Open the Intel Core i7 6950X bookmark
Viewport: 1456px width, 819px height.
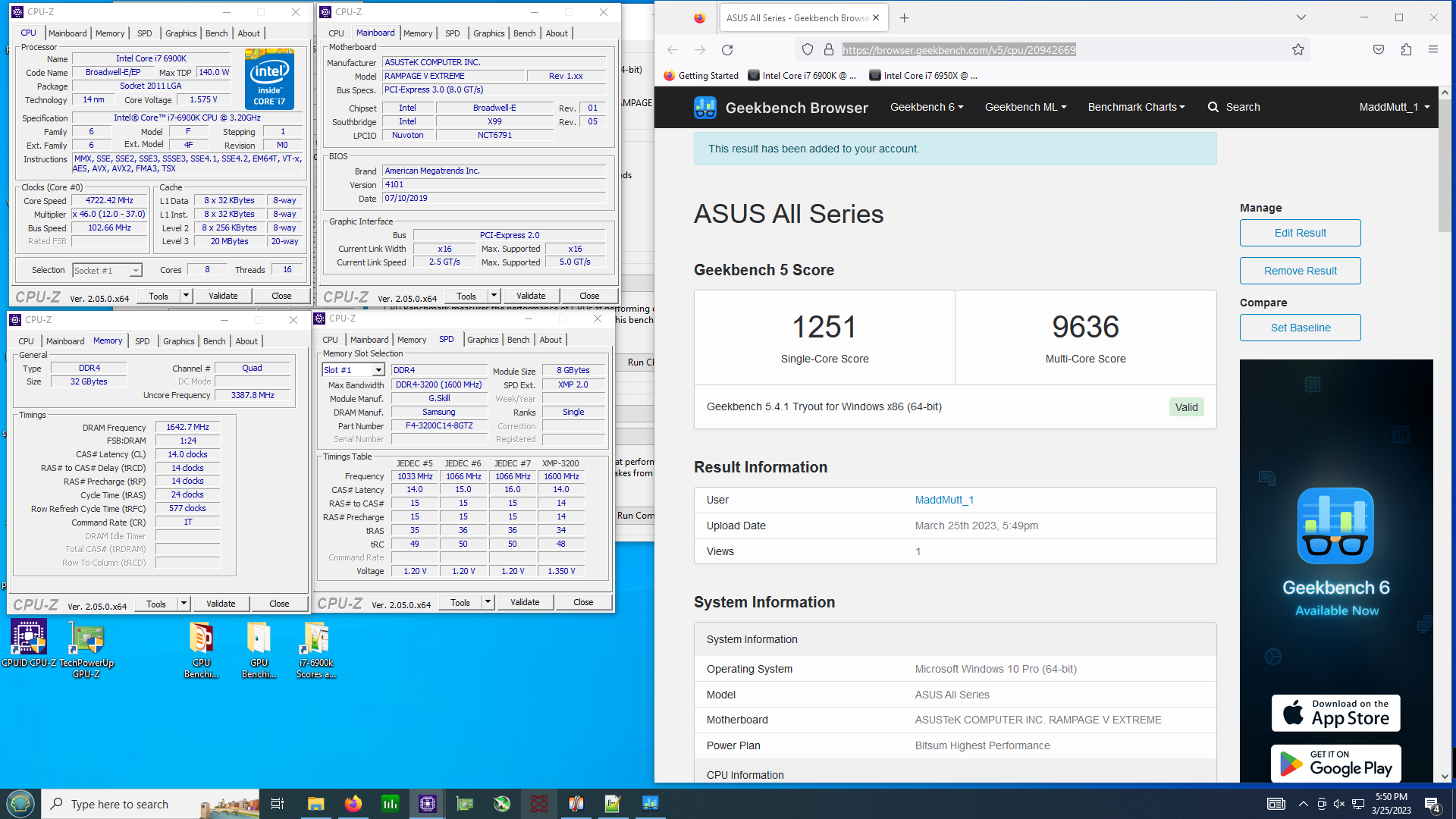tap(923, 76)
